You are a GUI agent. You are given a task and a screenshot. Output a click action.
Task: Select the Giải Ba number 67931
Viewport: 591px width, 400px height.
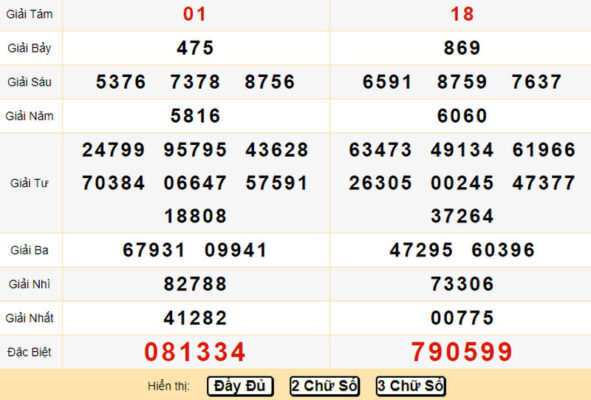(154, 250)
